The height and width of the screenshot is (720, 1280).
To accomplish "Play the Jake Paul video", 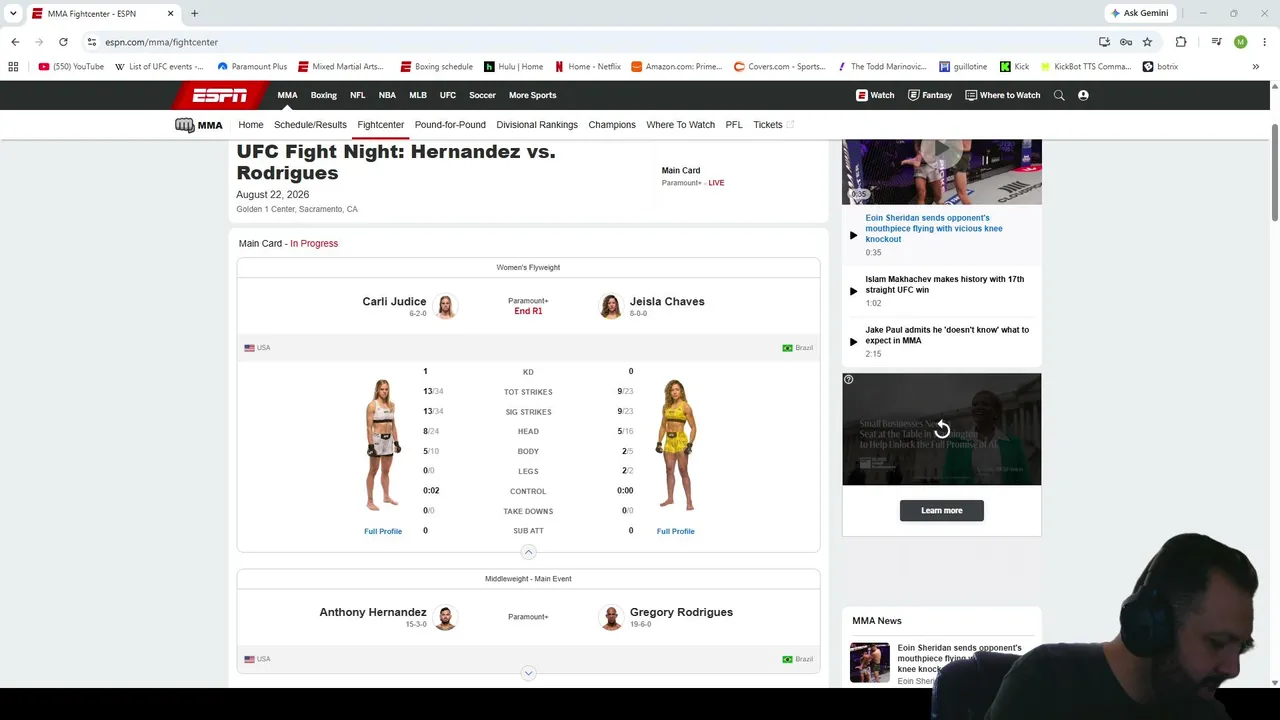I will click(853, 341).
